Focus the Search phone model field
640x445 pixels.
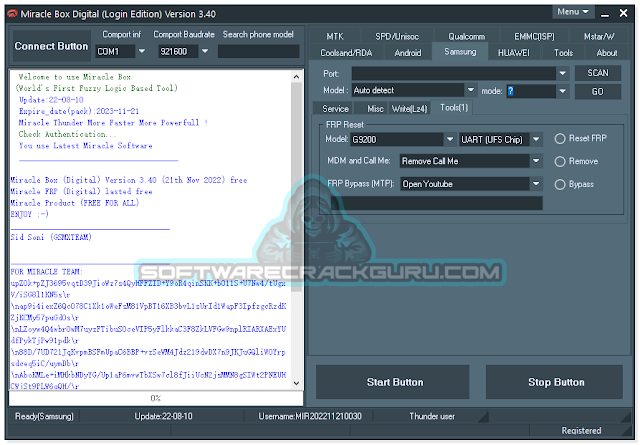tap(258, 51)
